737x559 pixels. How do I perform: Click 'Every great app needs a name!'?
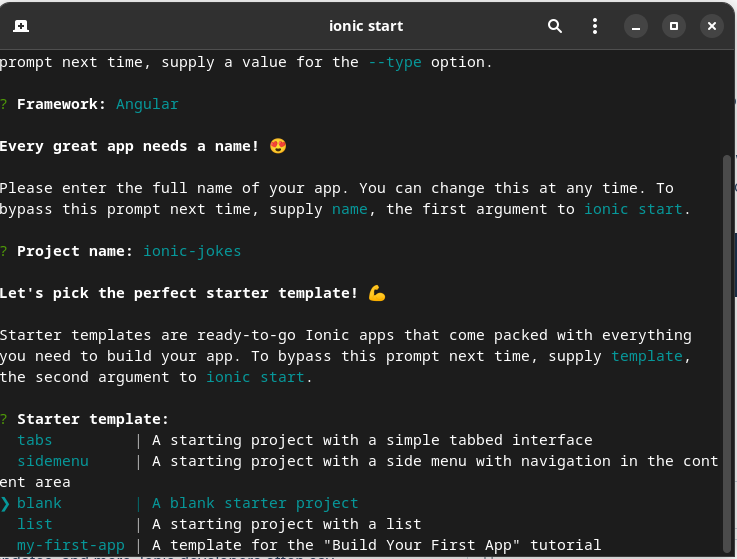coord(129,146)
